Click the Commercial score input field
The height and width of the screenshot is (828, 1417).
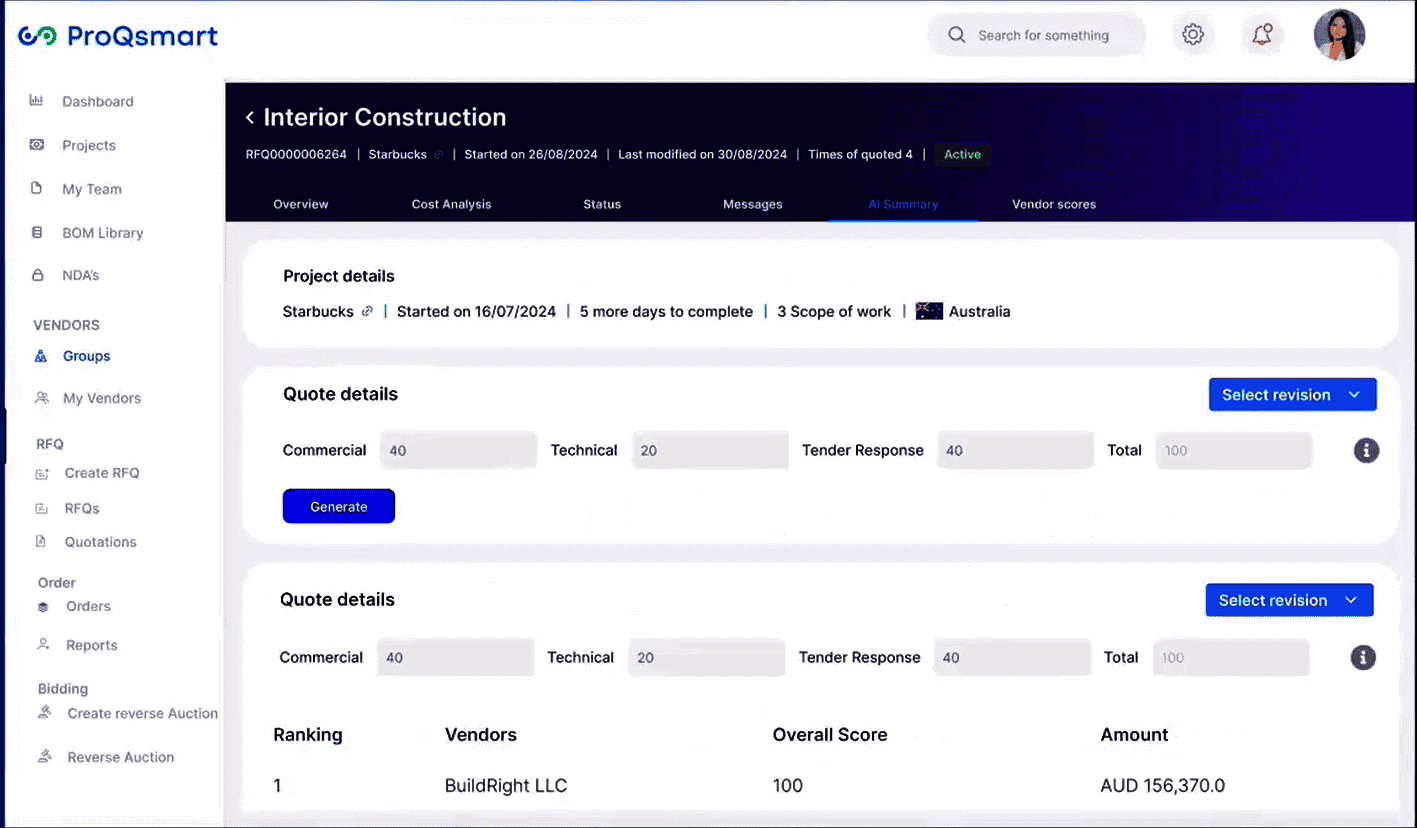point(458,450)
